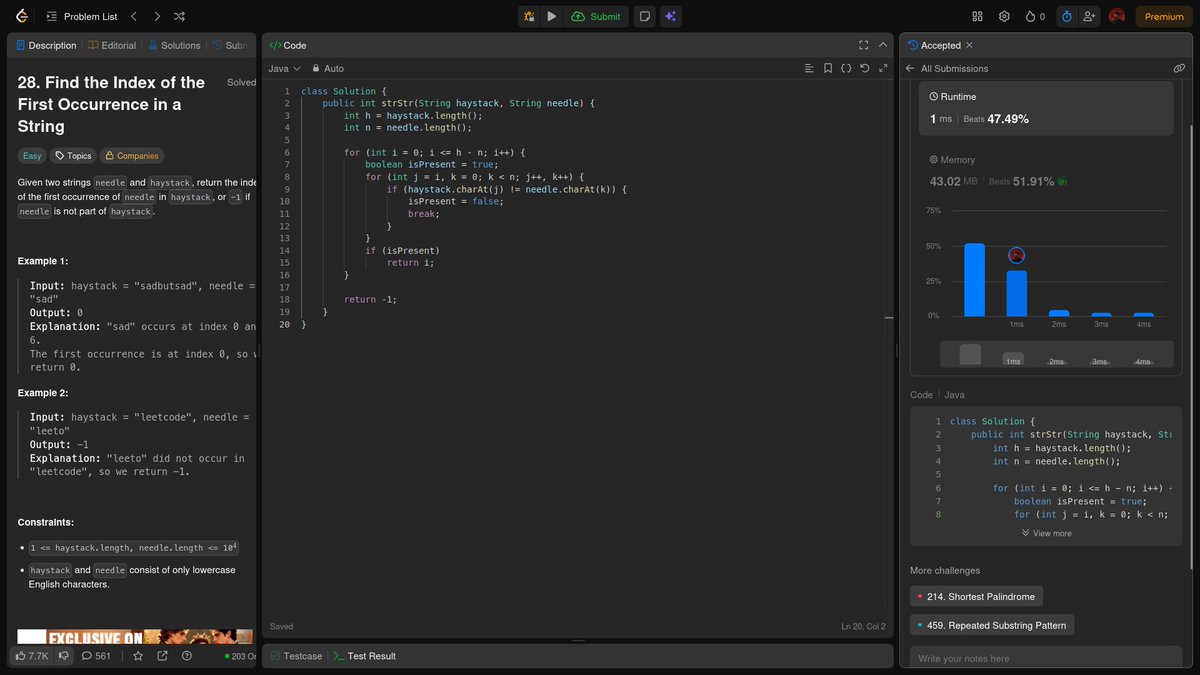Click the Write your notes here field
Screen dimensions: 1200x675
click(x=1046, y=658)
